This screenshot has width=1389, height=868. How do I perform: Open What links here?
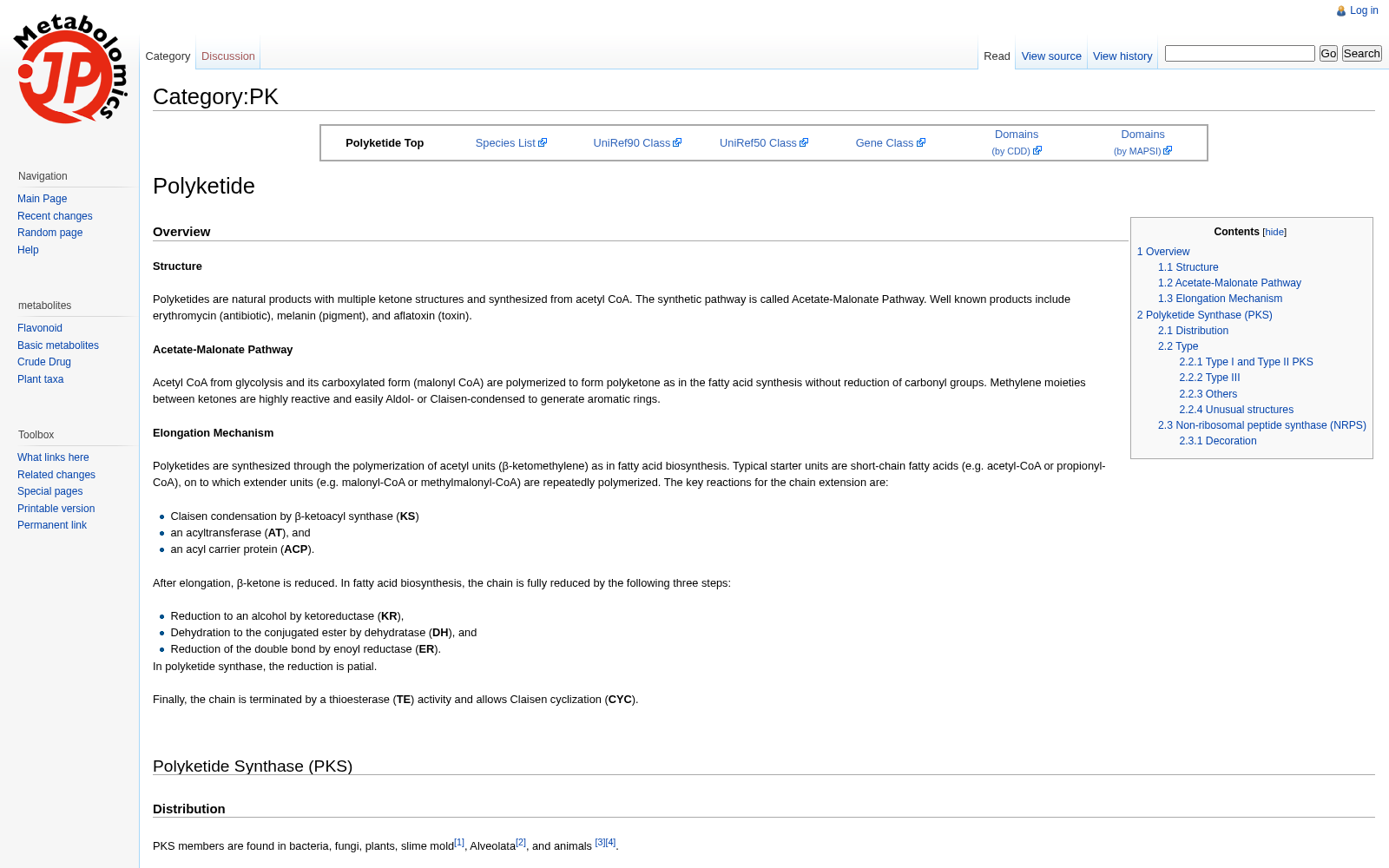coord(53,457)
